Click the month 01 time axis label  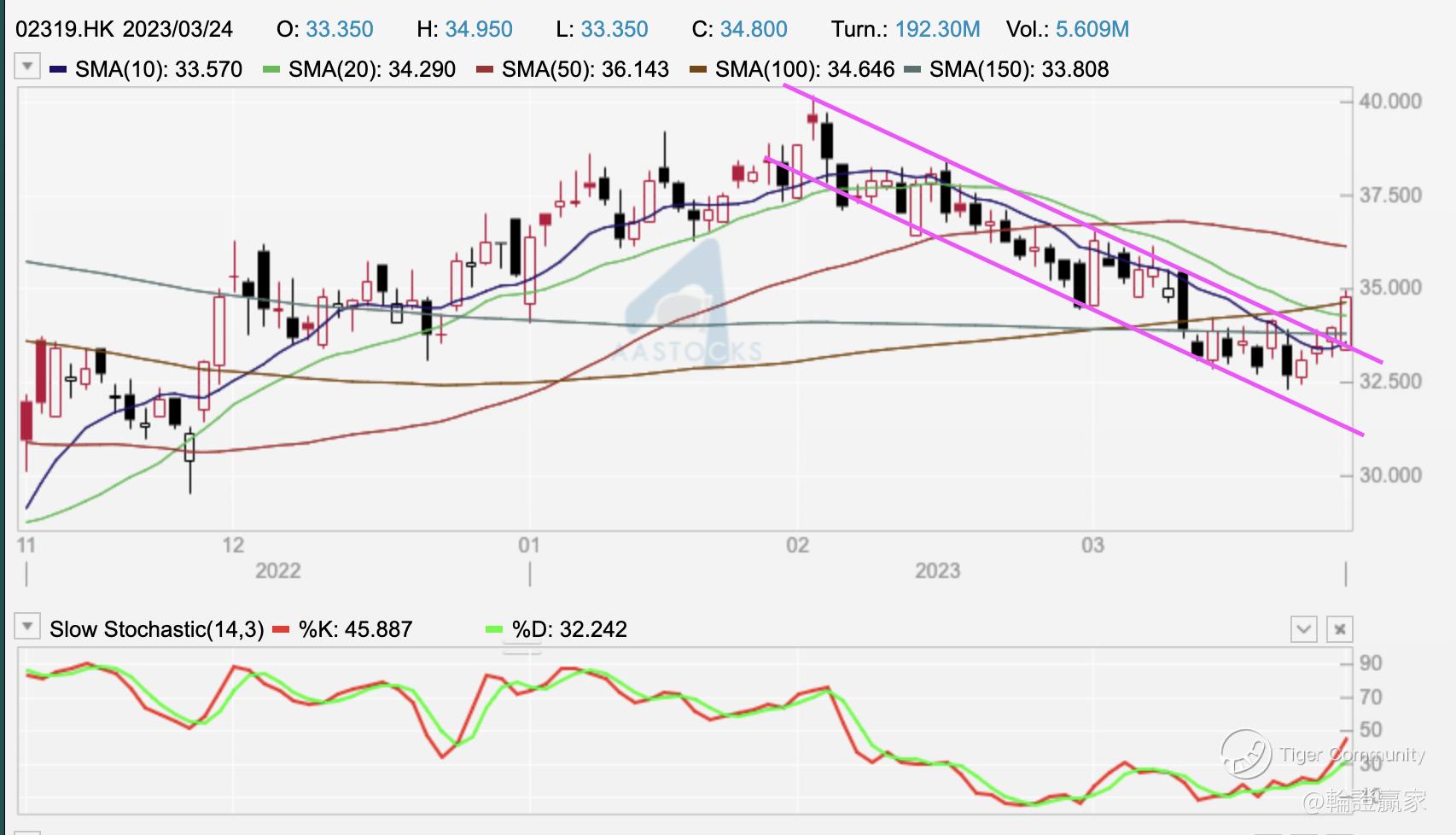coord(529,546)
